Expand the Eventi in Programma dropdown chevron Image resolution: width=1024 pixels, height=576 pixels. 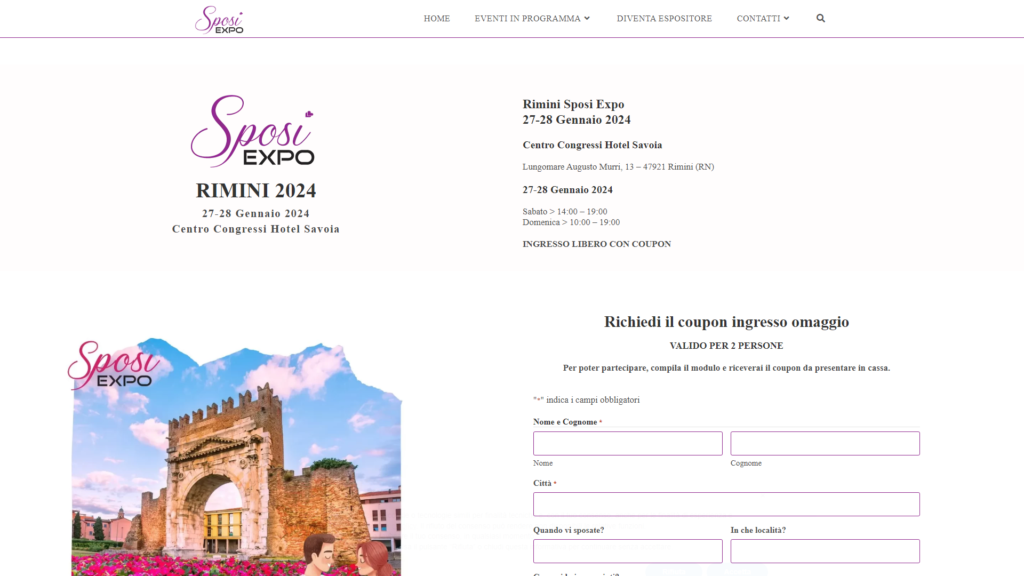click(x=586, y=18)
